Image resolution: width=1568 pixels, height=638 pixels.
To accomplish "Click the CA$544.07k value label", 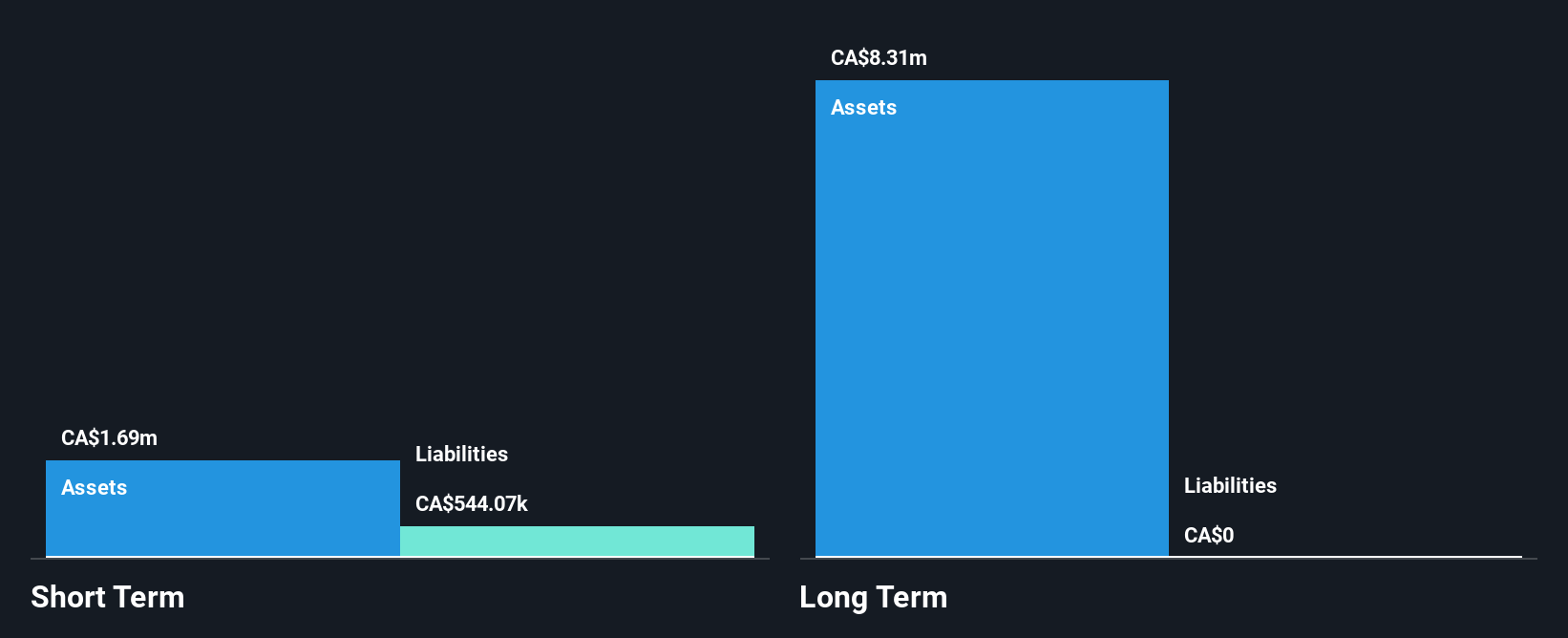I will (471, 504).
